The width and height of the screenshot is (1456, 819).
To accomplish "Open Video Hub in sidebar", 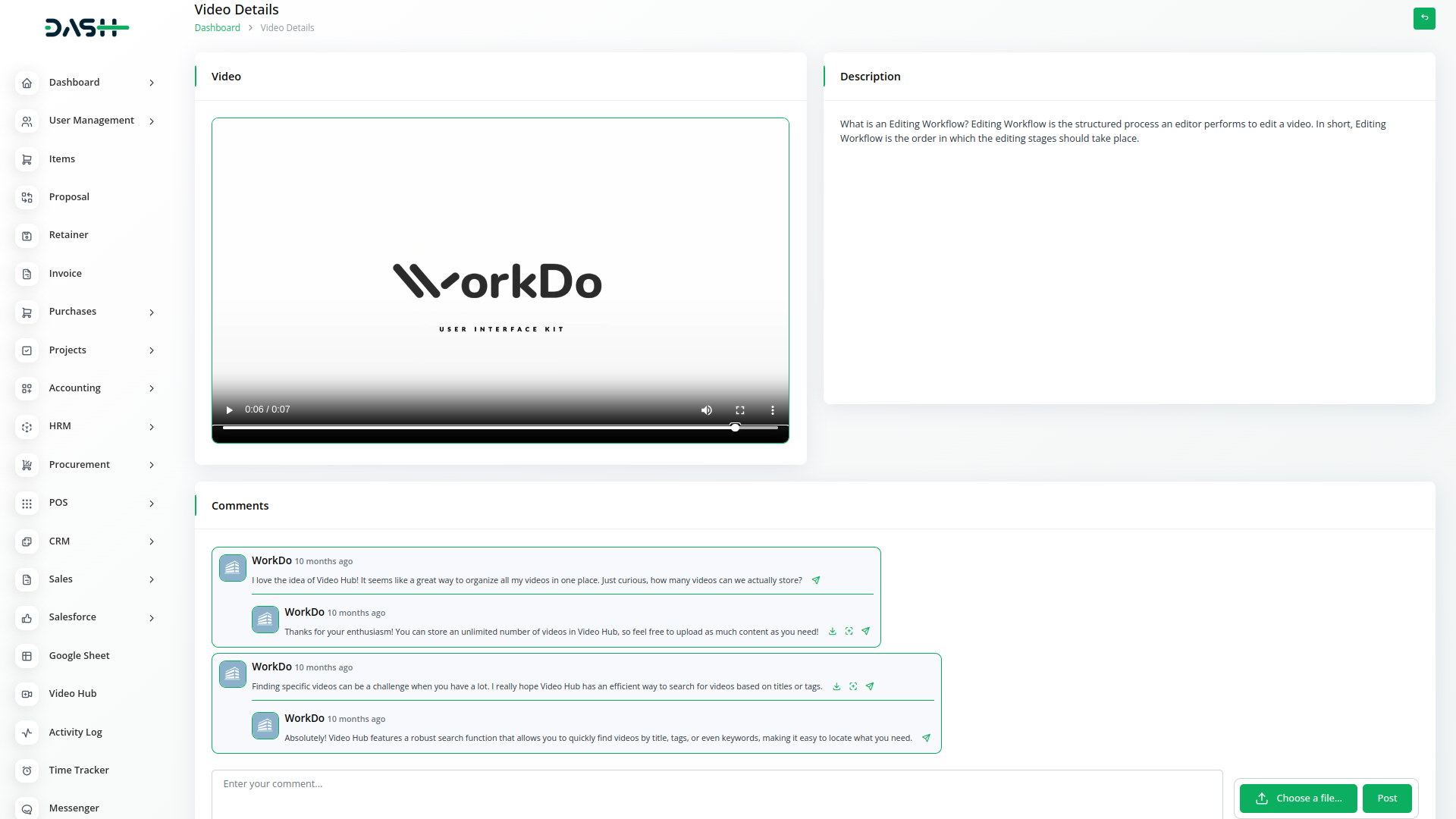I will pos(73,693).
